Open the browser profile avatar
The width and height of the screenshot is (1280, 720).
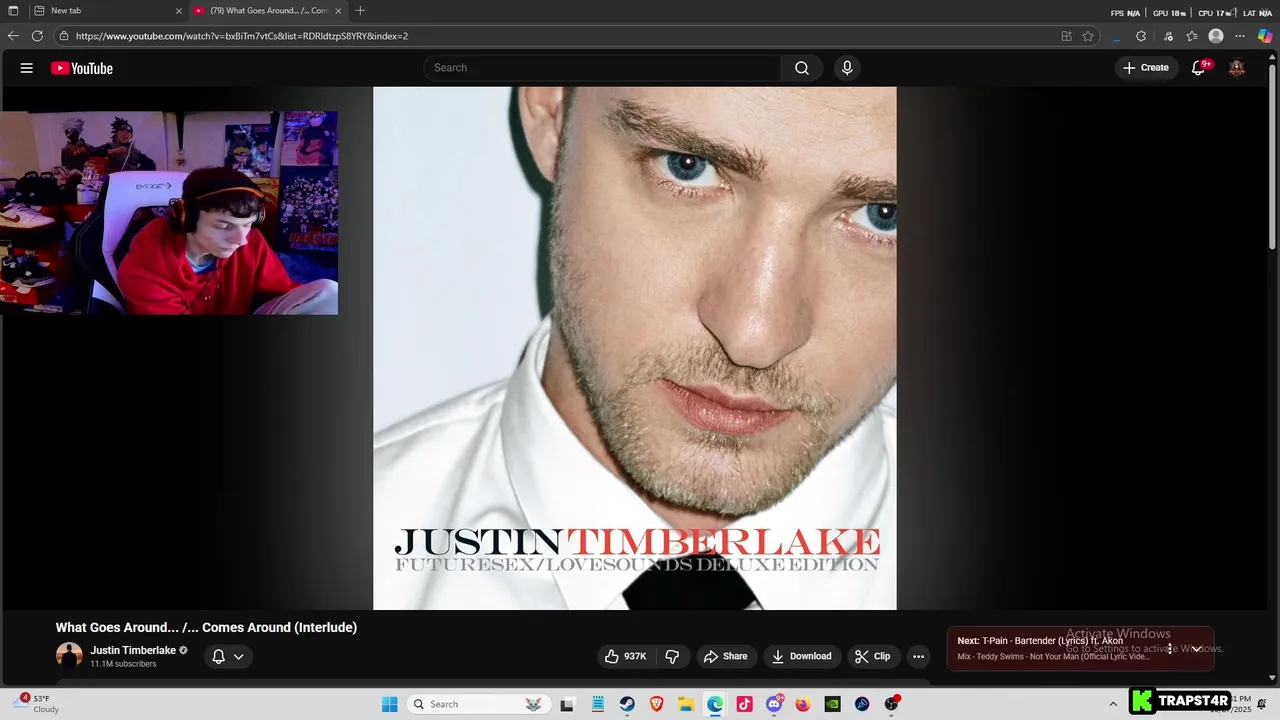click(1216, 36)
